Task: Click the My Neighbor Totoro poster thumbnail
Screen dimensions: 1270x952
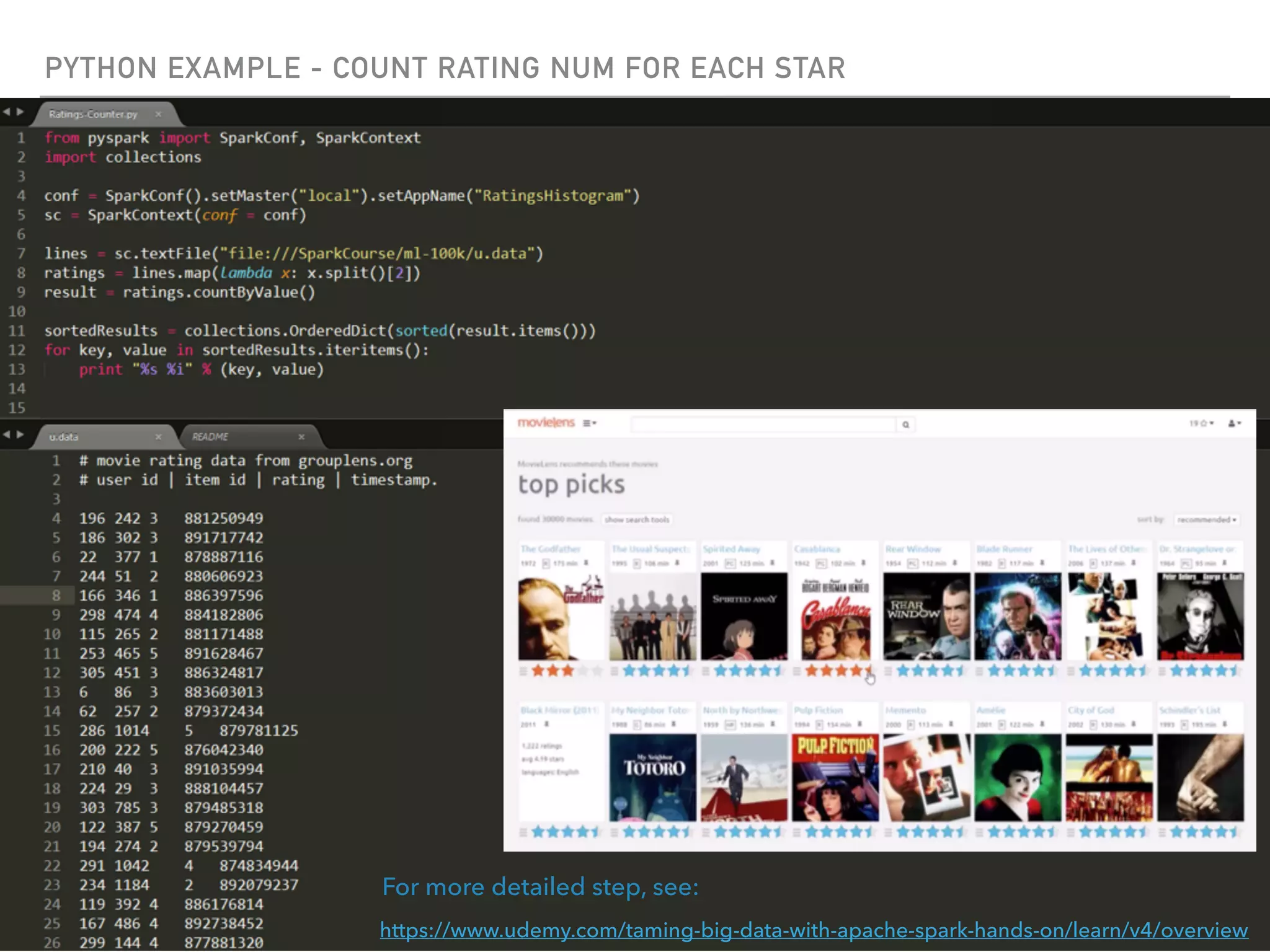Action: tap(653, 778)
